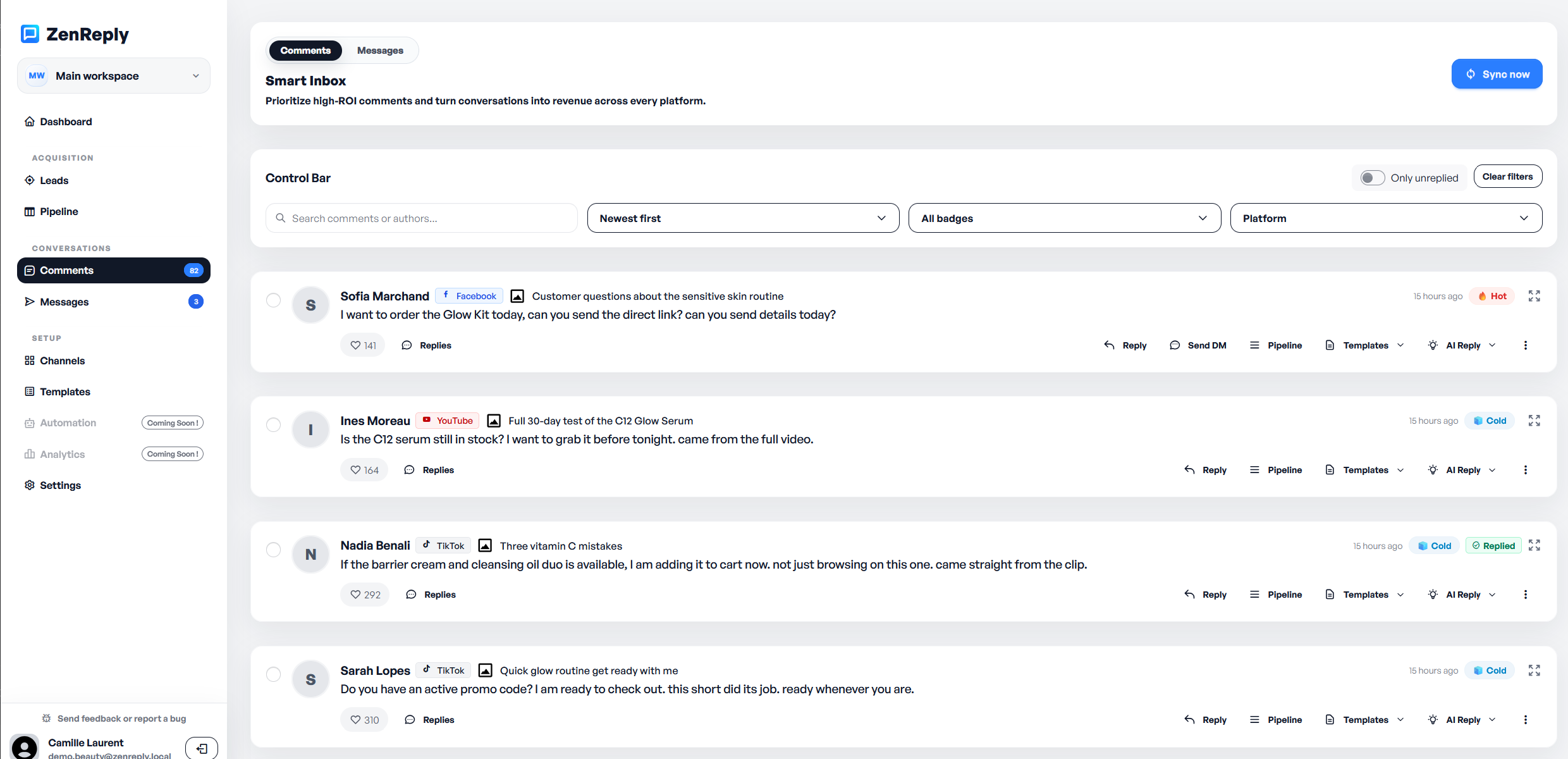Open the All badges filter dropdown
This screenshot has height=759, width=1568.
click(x=1065, y=218)
